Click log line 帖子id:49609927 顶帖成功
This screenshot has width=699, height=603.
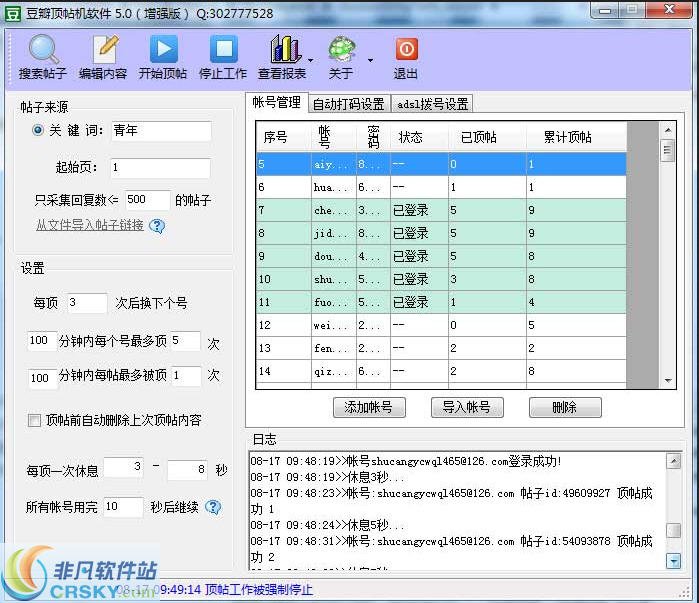(452, 501)
